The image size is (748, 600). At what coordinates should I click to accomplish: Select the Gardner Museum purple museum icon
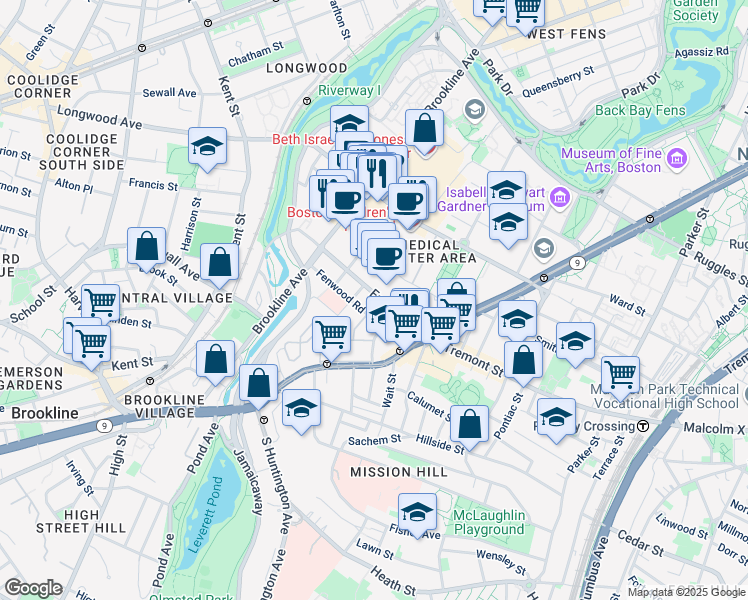pyautogui.click(x=560, y=197)
